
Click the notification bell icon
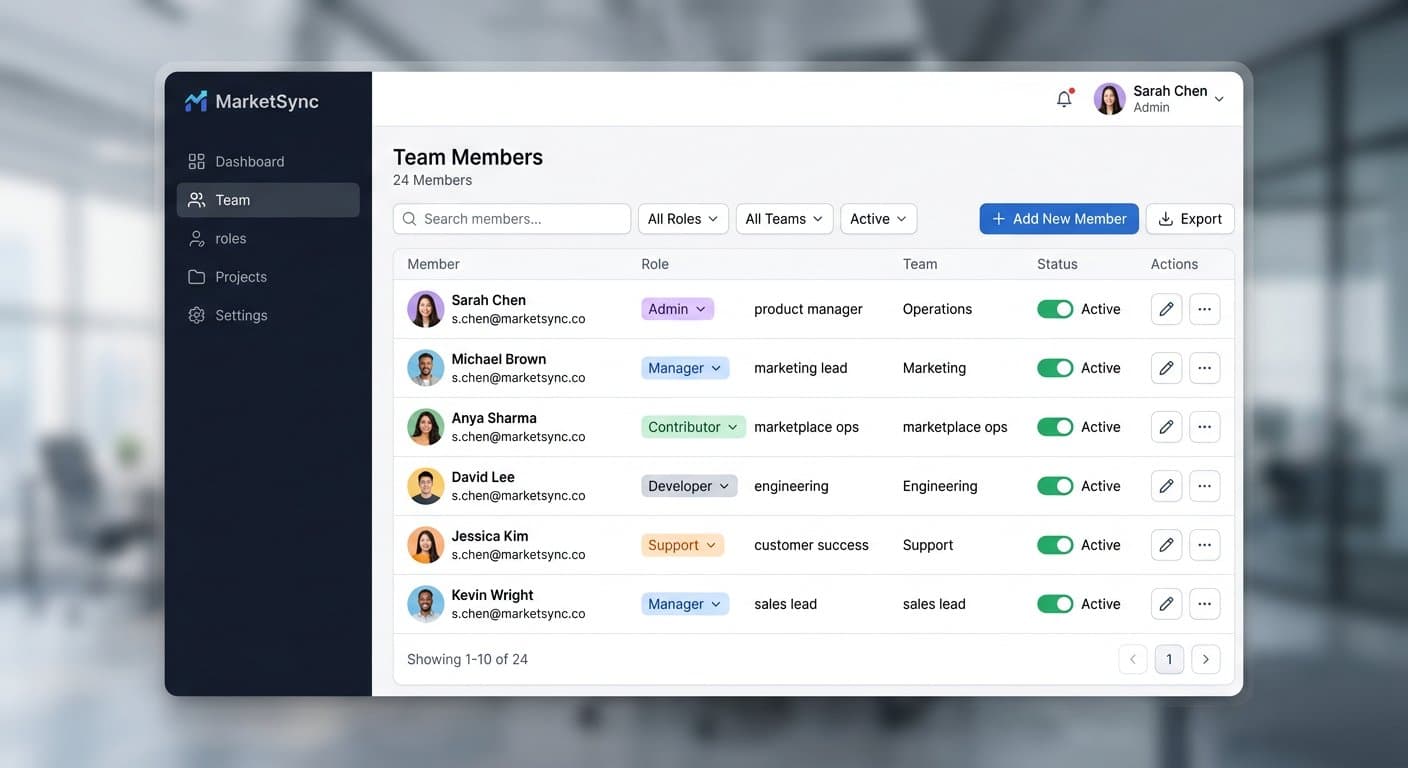pos(1064,99)
